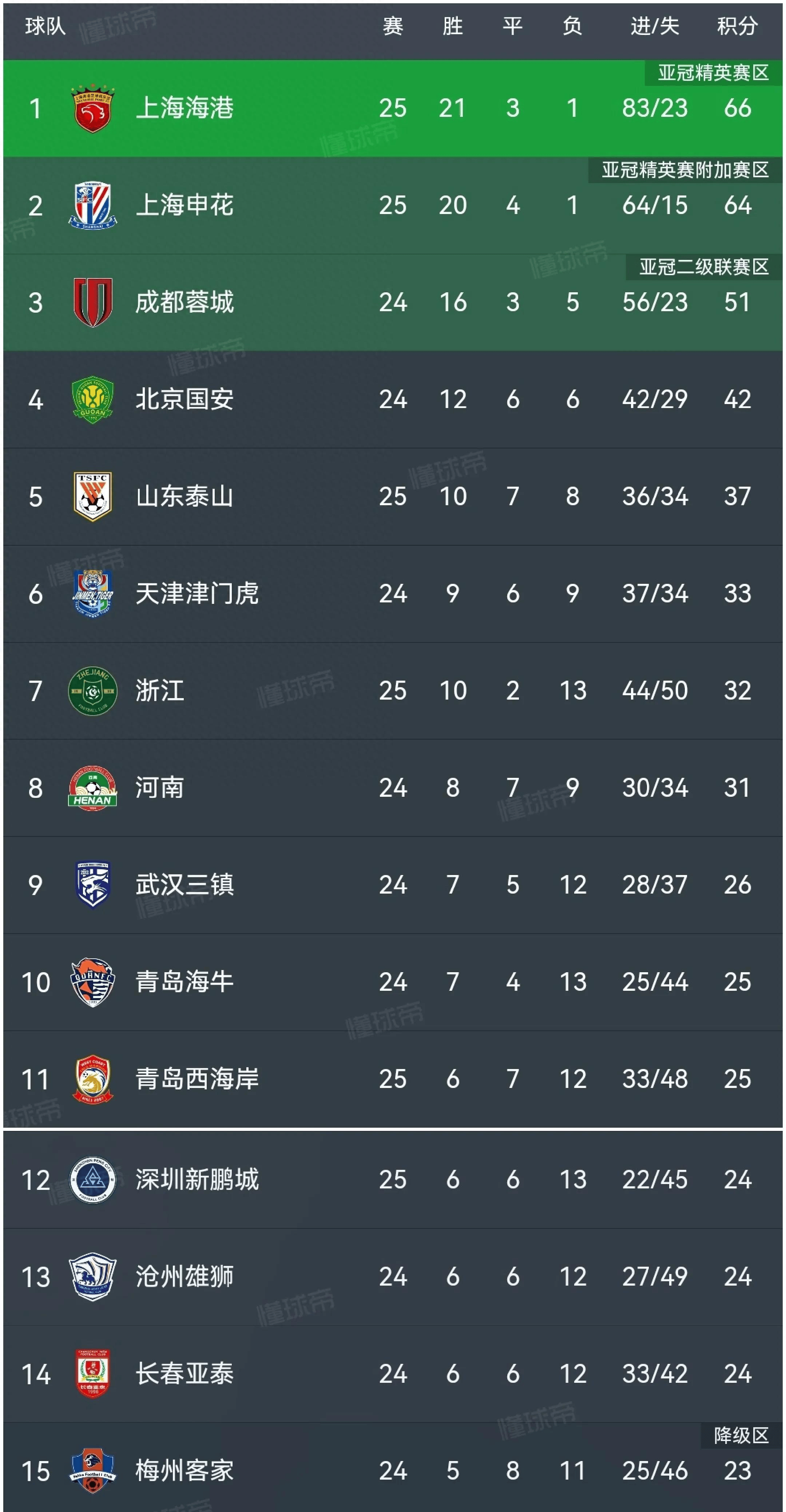Viewport: 786px width, 1512px height.
Task: Select the 成都蓉城 red shield badge
Action: 93,302
